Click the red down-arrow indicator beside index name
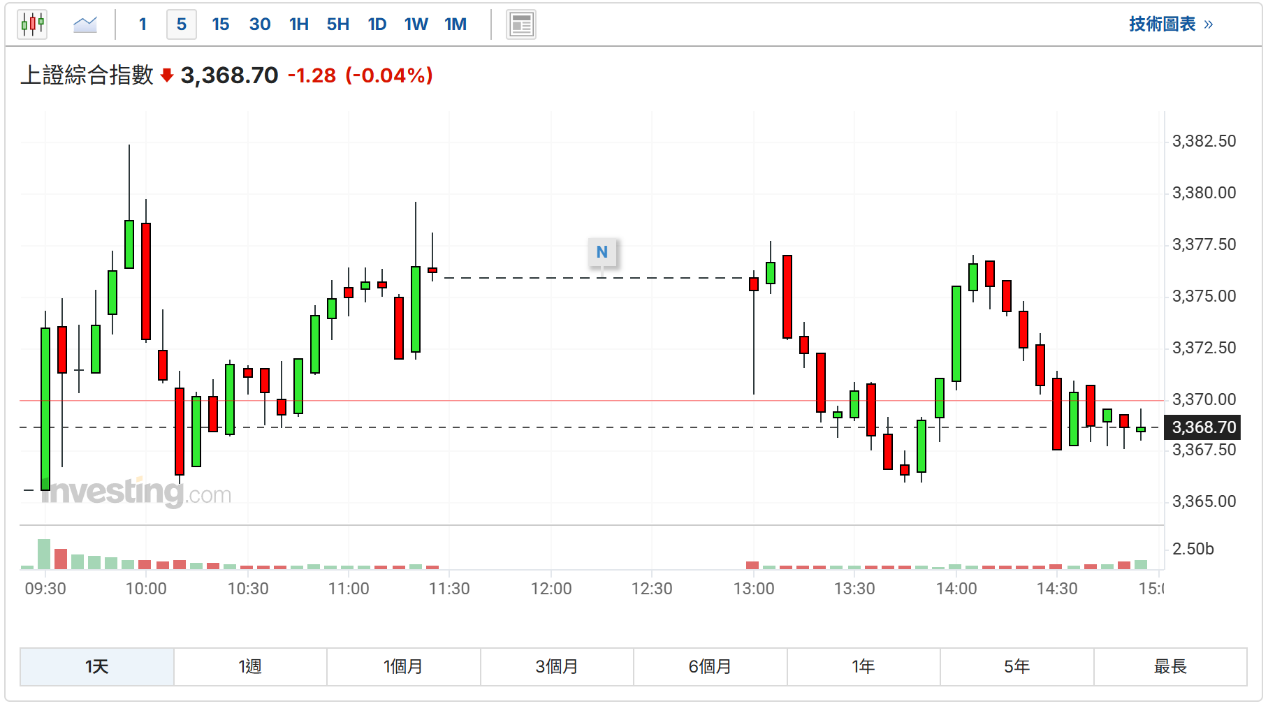This screenshot has width=1268, height=706. (166, 75)
